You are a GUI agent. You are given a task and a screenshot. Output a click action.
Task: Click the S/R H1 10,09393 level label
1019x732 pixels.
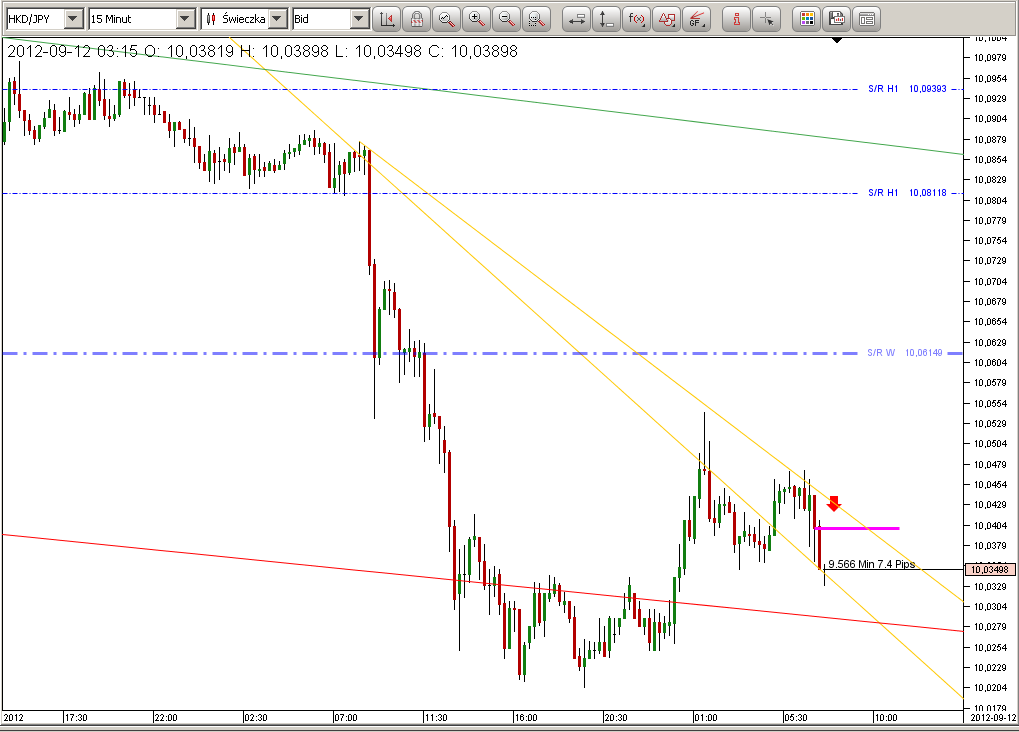pos(907,89)
